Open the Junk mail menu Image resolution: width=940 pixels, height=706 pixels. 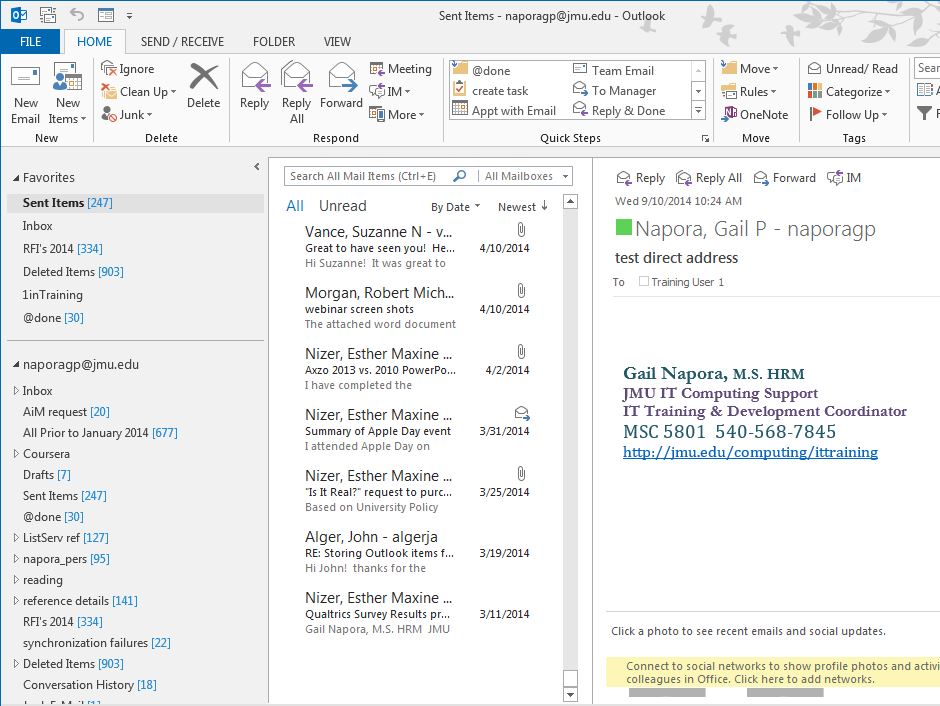(126, 114)
